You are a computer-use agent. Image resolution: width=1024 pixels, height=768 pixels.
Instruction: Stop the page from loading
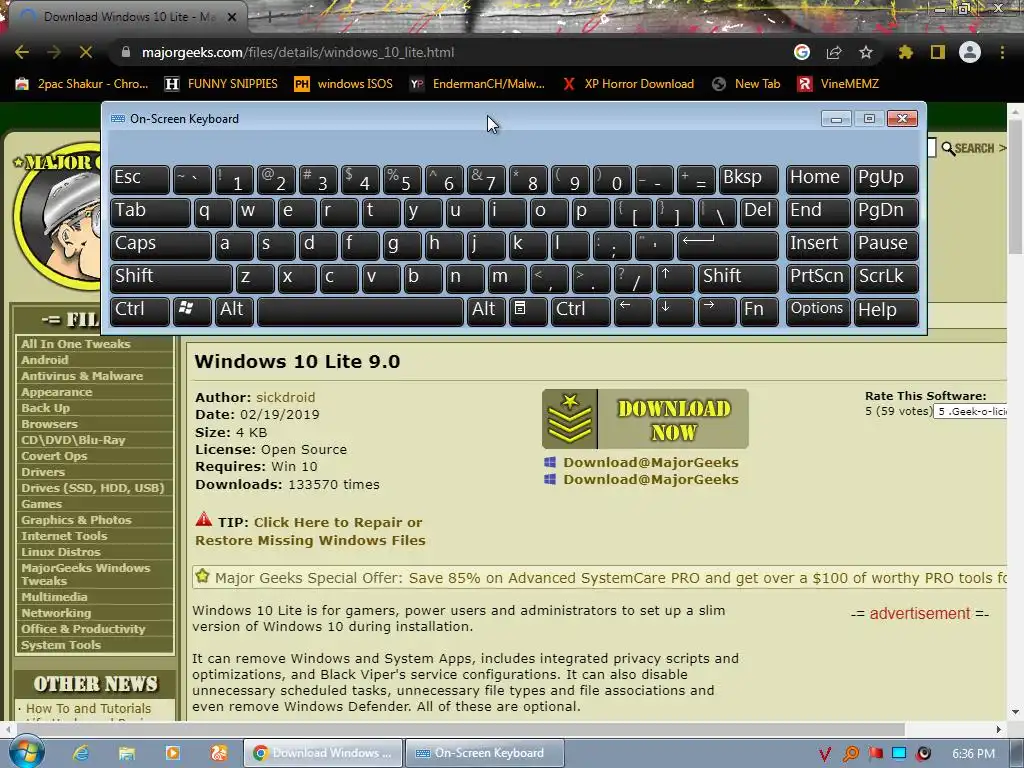(86, 52)
